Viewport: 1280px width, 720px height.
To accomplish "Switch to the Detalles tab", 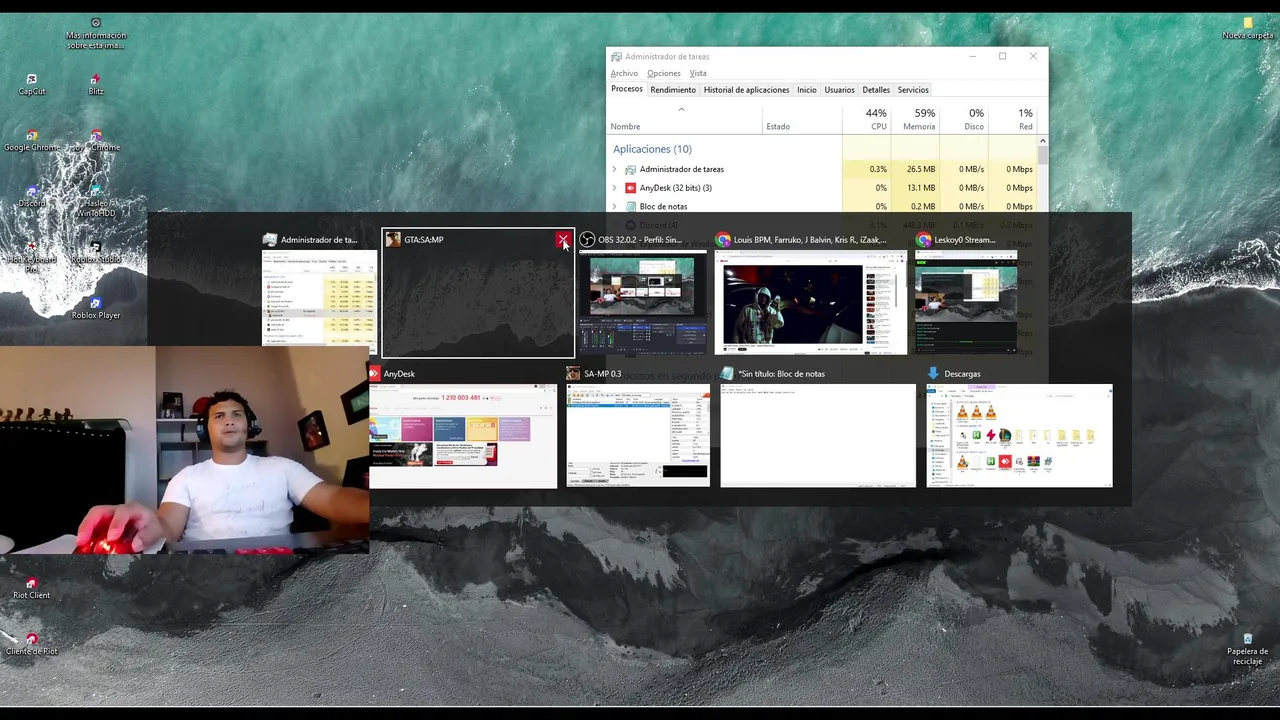I will point(876,90).
